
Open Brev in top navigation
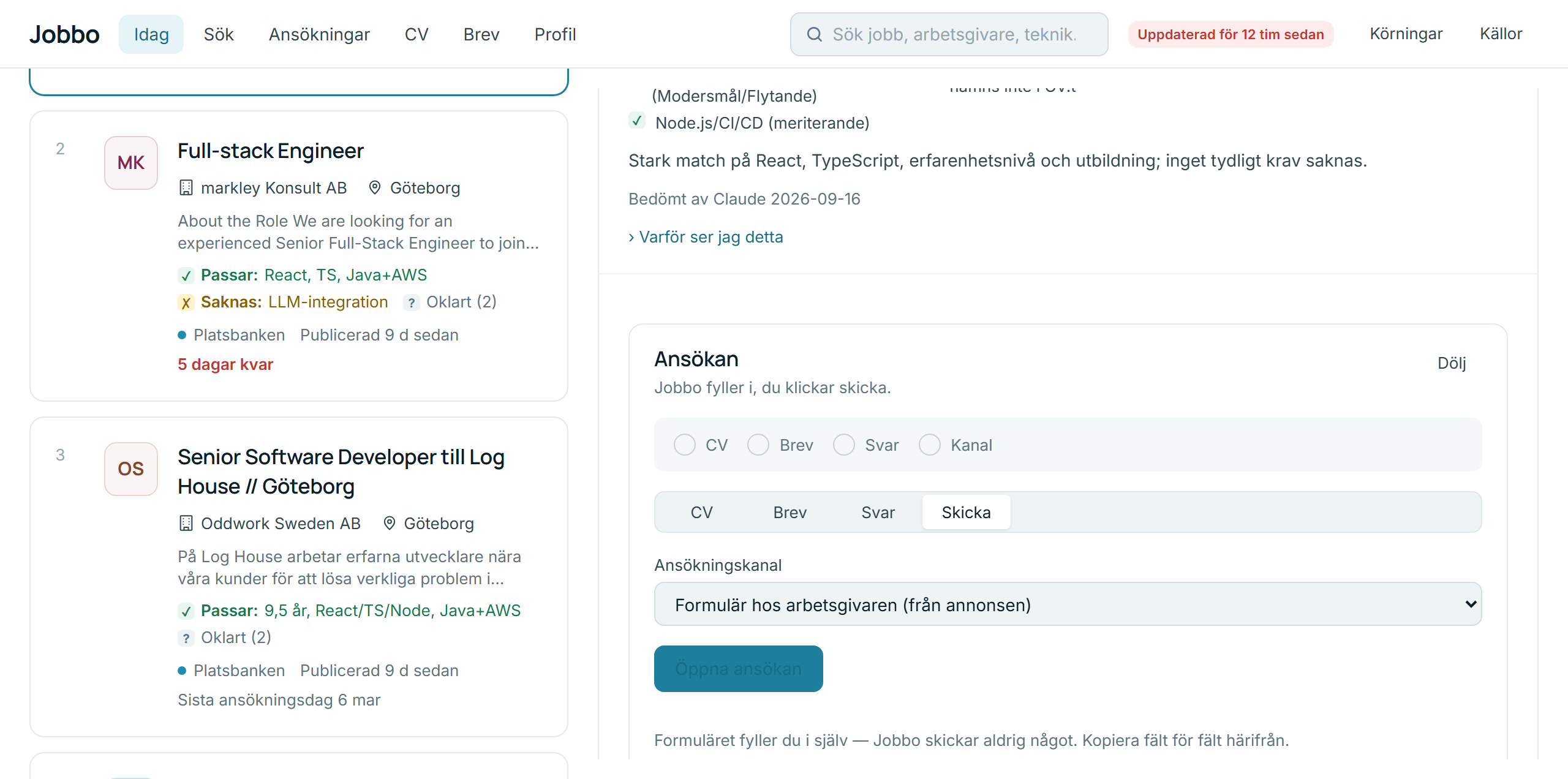[x=481, y=34]
